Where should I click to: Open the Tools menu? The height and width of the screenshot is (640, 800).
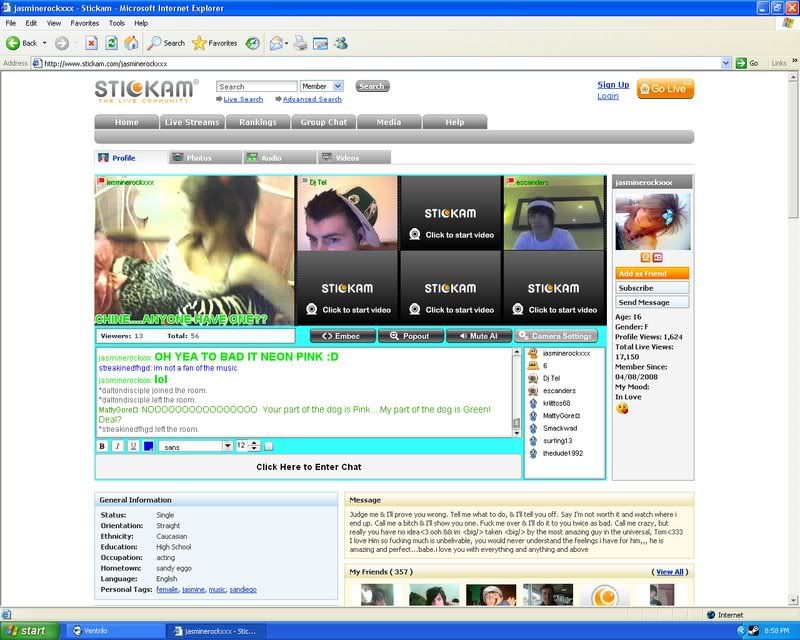click(116, 23)
